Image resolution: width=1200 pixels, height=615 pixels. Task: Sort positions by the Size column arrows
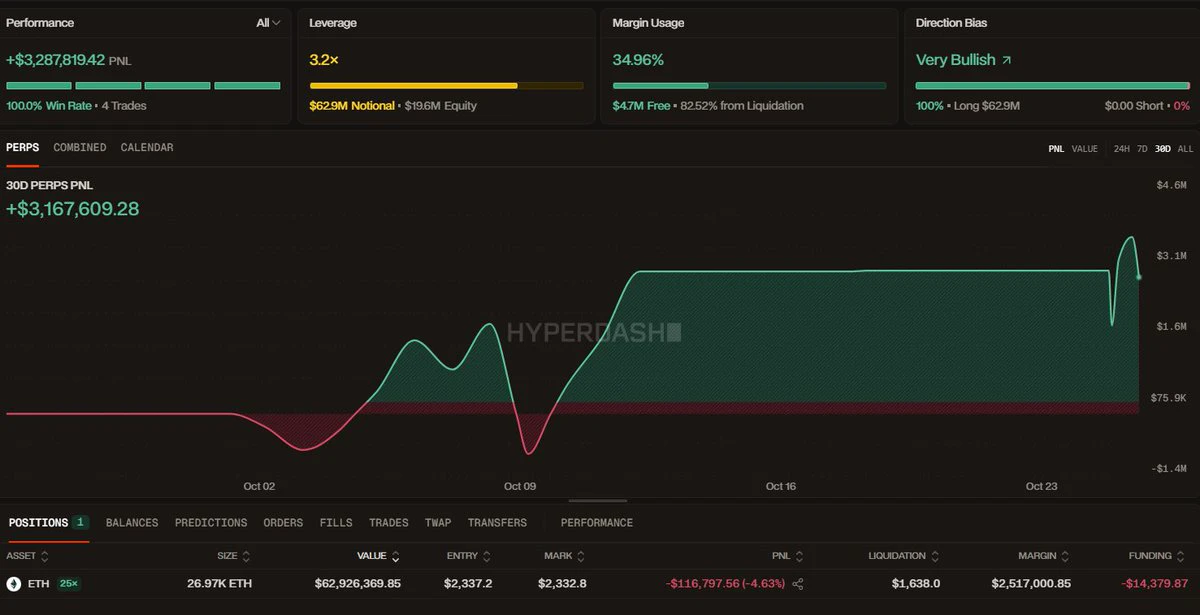tap(246, 556)
